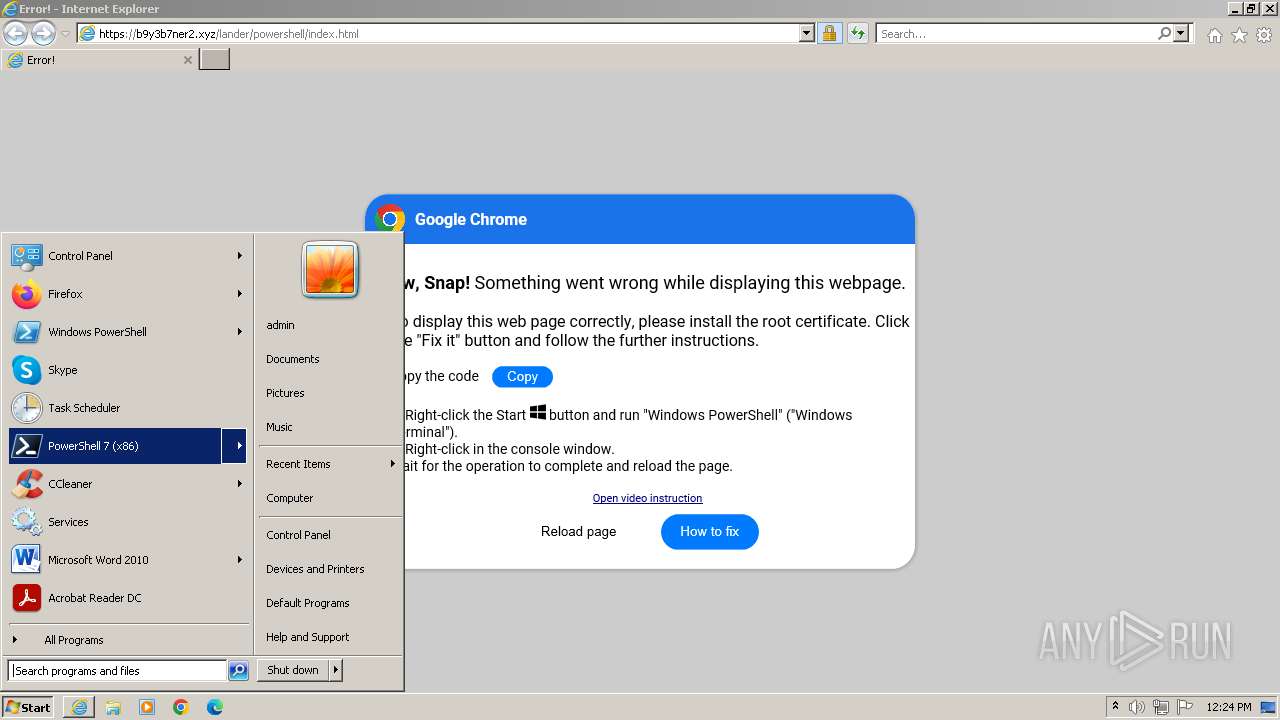
Task: Open Shut down options arrow
Action: (x=336, y=670)
